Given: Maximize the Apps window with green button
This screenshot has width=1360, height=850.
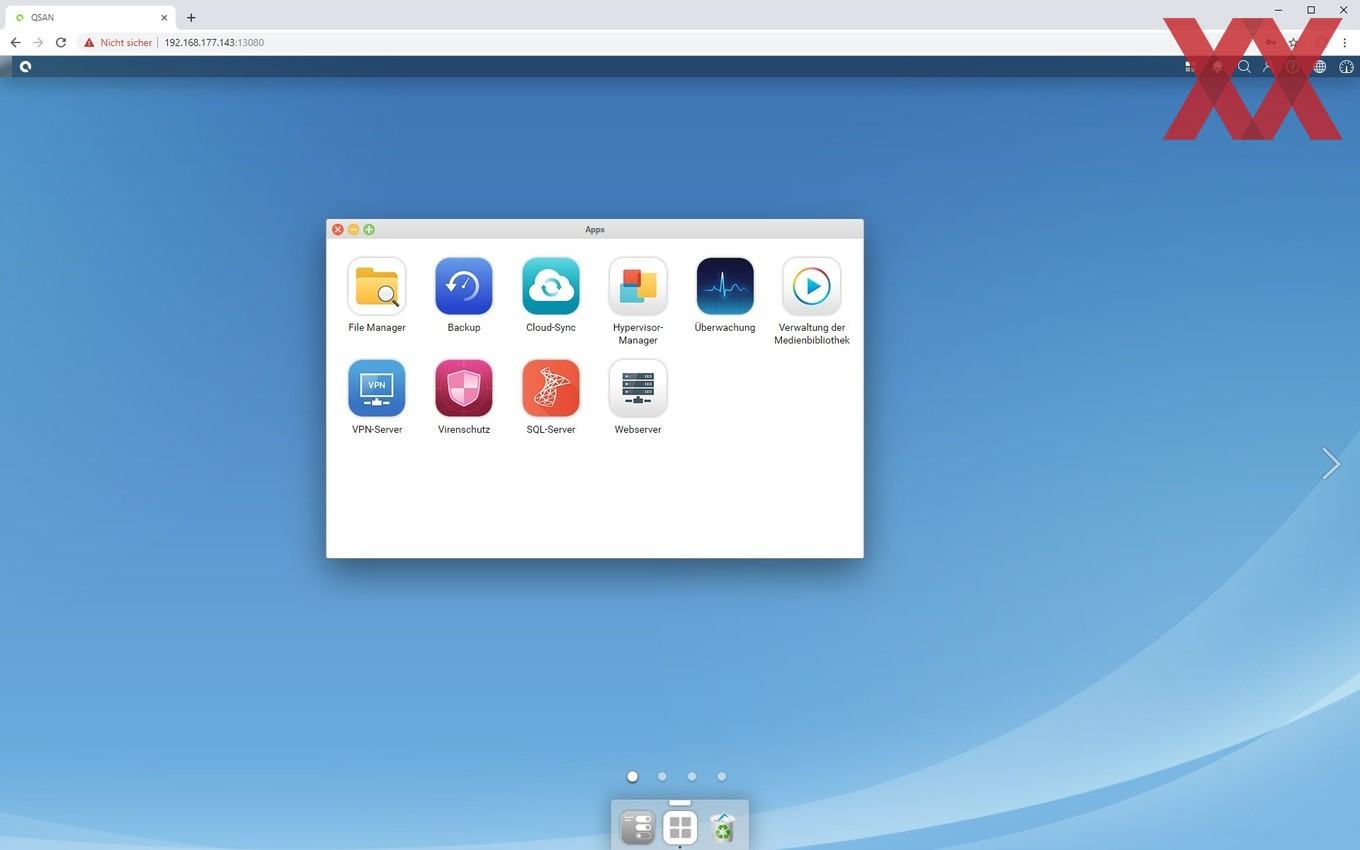Looking at the screenshot, I should pos(369,230).
